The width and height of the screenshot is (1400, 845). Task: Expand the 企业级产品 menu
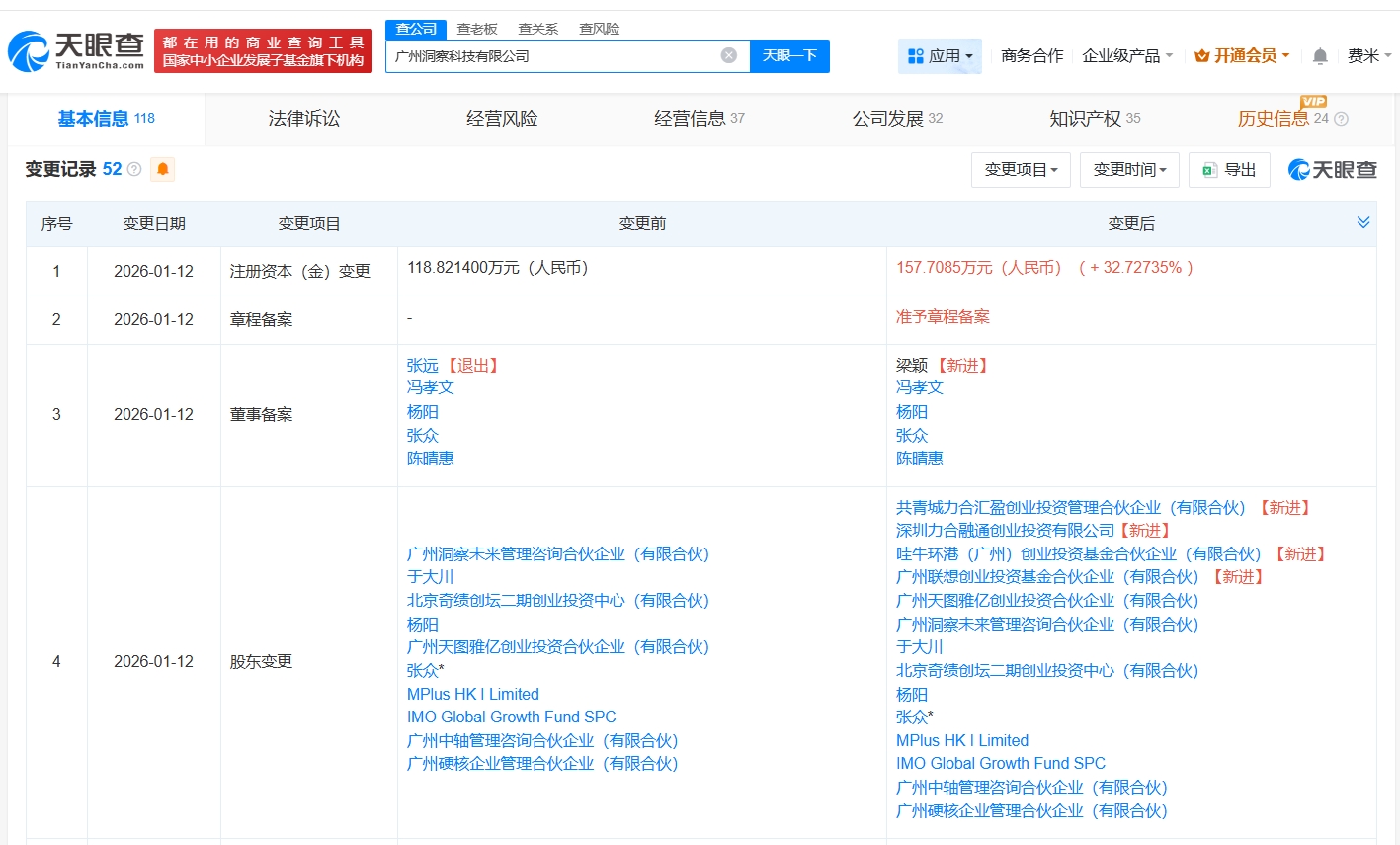click(x=1127, y=56)
